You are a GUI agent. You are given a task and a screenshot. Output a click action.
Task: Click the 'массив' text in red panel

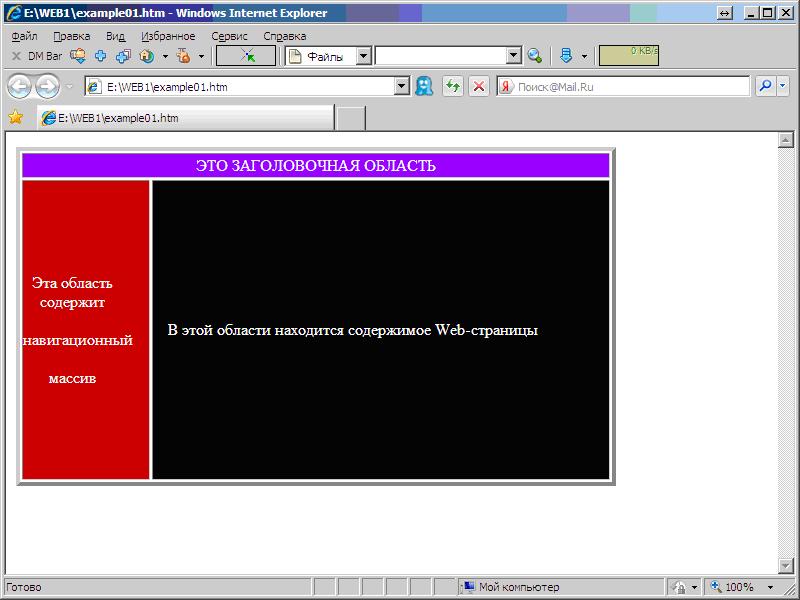tap(72, 379)
